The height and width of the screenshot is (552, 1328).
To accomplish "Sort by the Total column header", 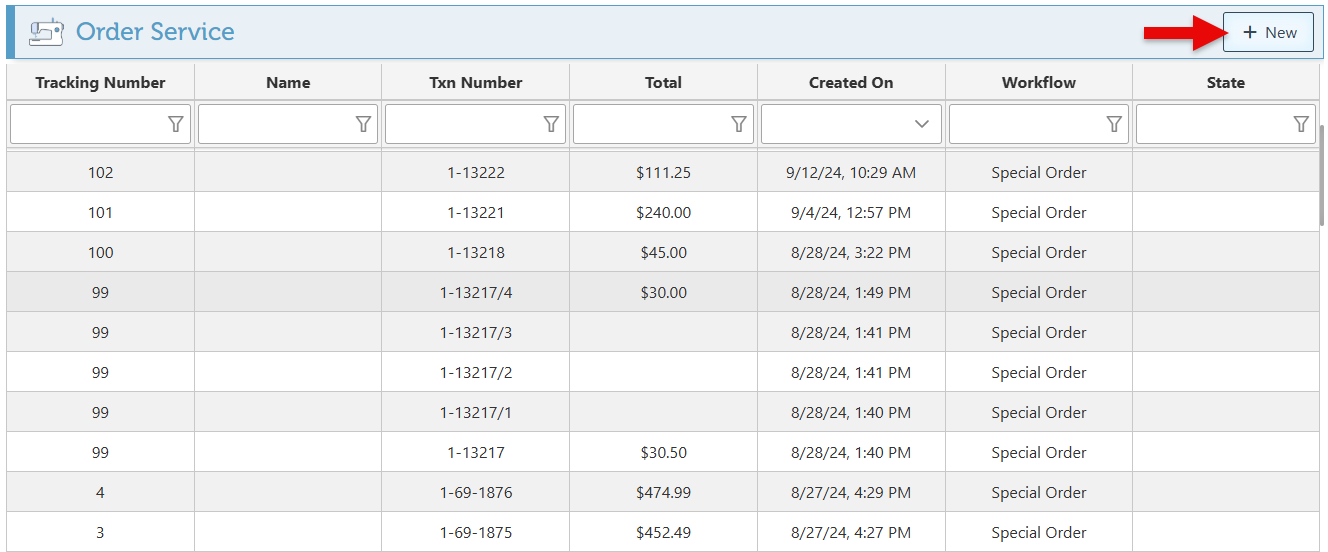I will (x=663, y=83).
